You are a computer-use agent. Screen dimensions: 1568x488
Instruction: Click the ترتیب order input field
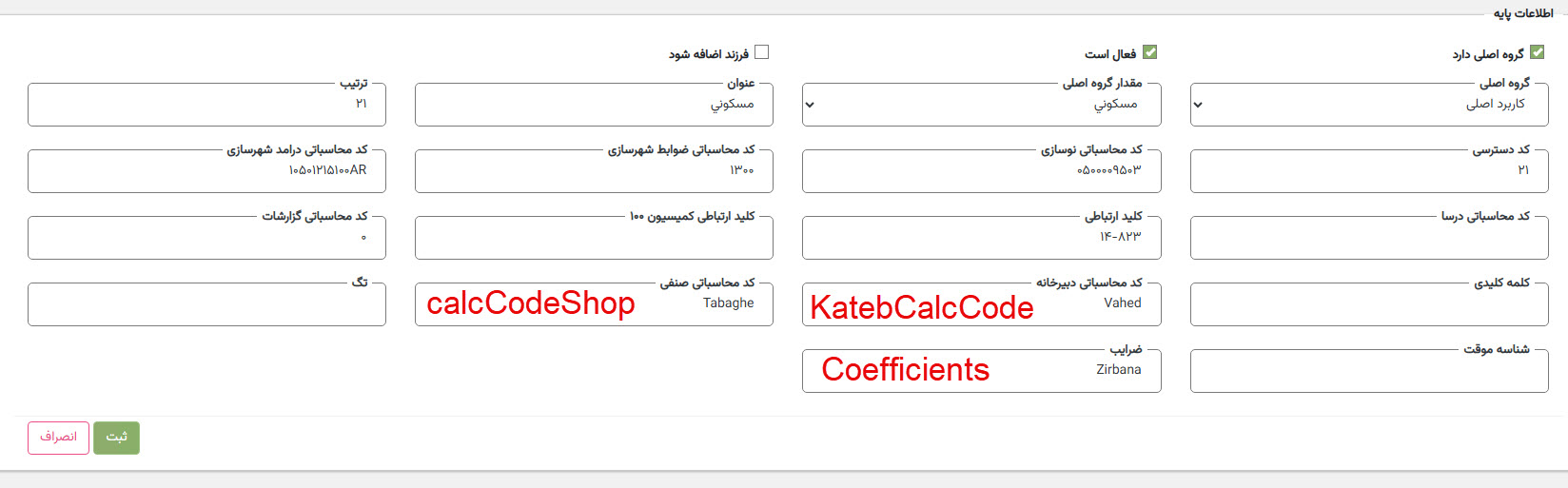click(206, 105)
